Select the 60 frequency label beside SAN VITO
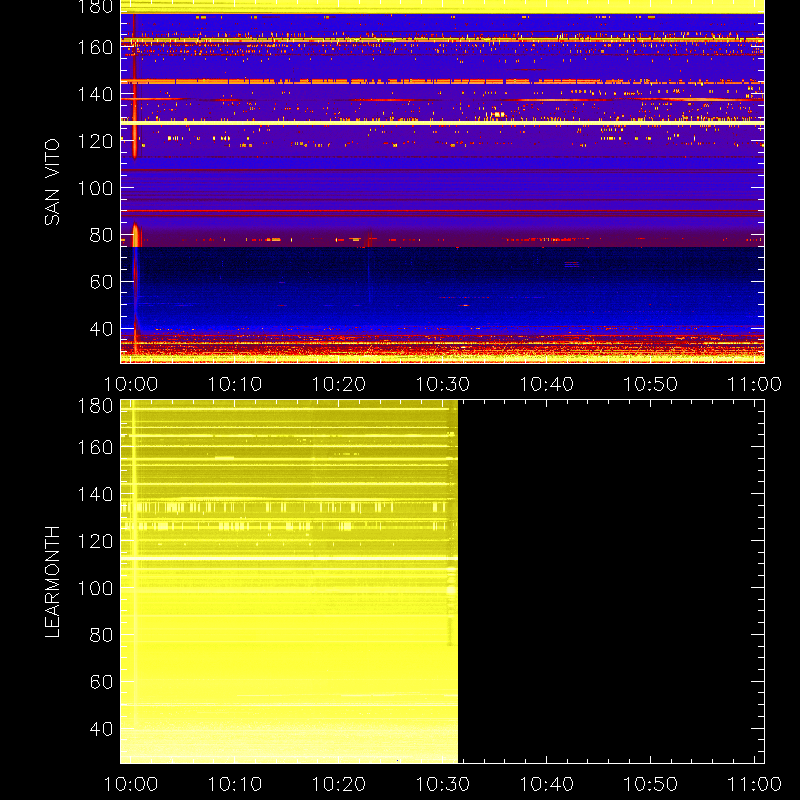 tap(101, 282)
